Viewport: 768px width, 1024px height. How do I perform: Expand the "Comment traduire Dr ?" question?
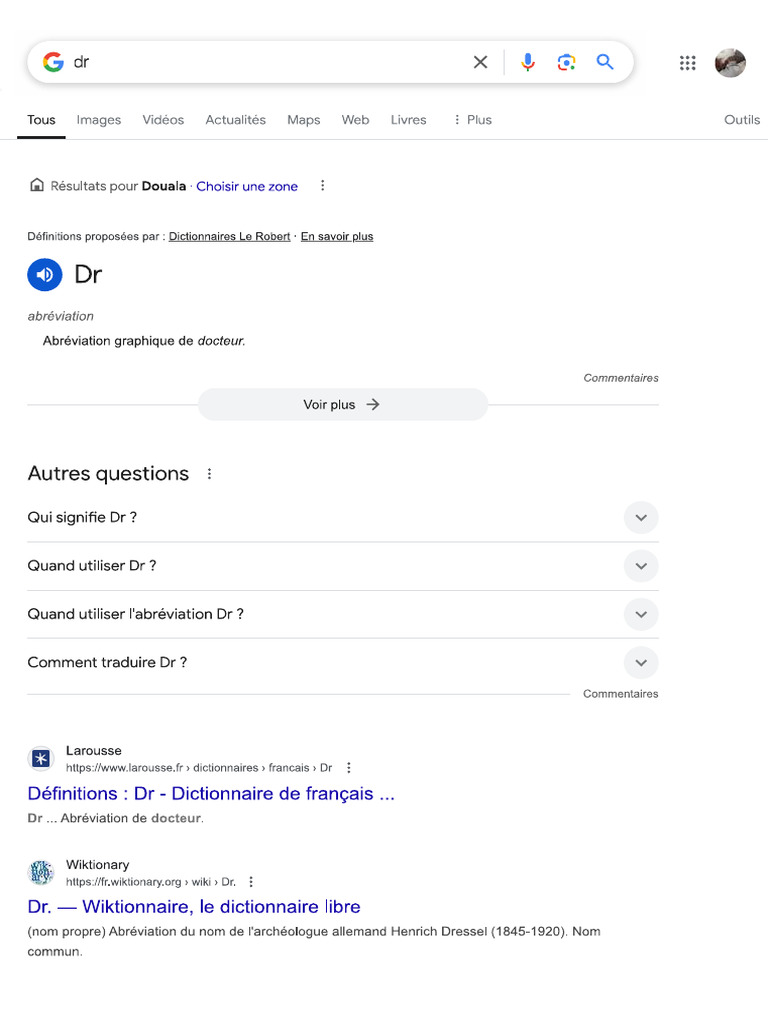(x=641, y=662)
